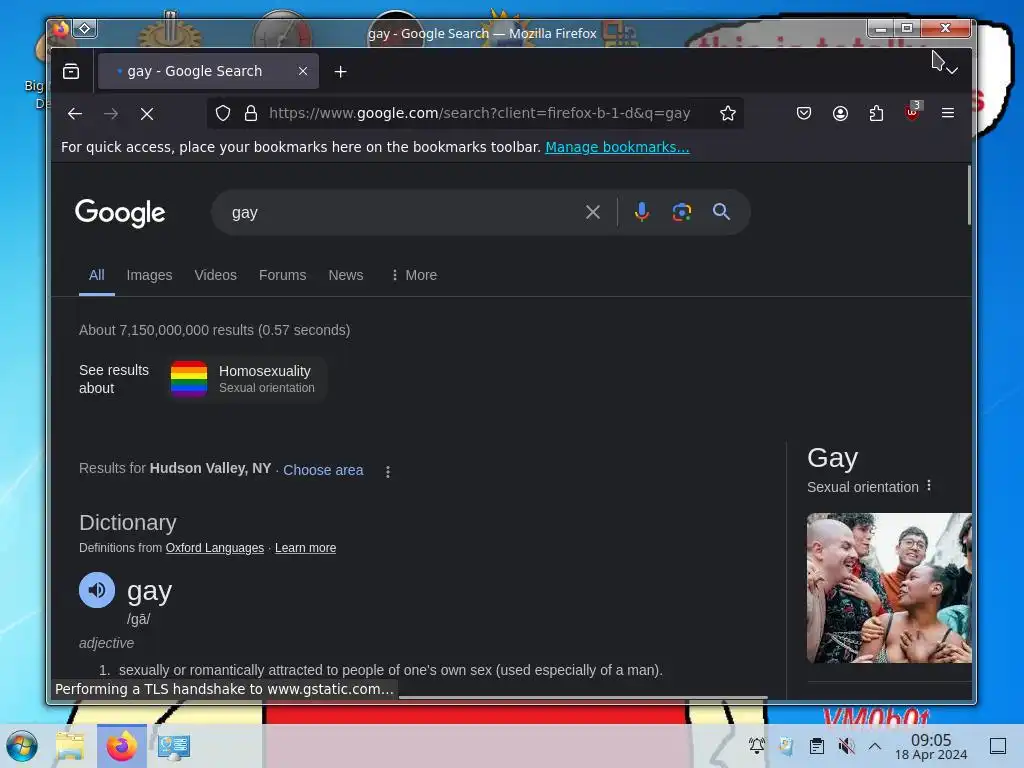Open the Homosexuality sexual orientation card
Image resolution: width=1024 pixels, height=768 pixels.
pyautogui.click(x=246, y=379)
